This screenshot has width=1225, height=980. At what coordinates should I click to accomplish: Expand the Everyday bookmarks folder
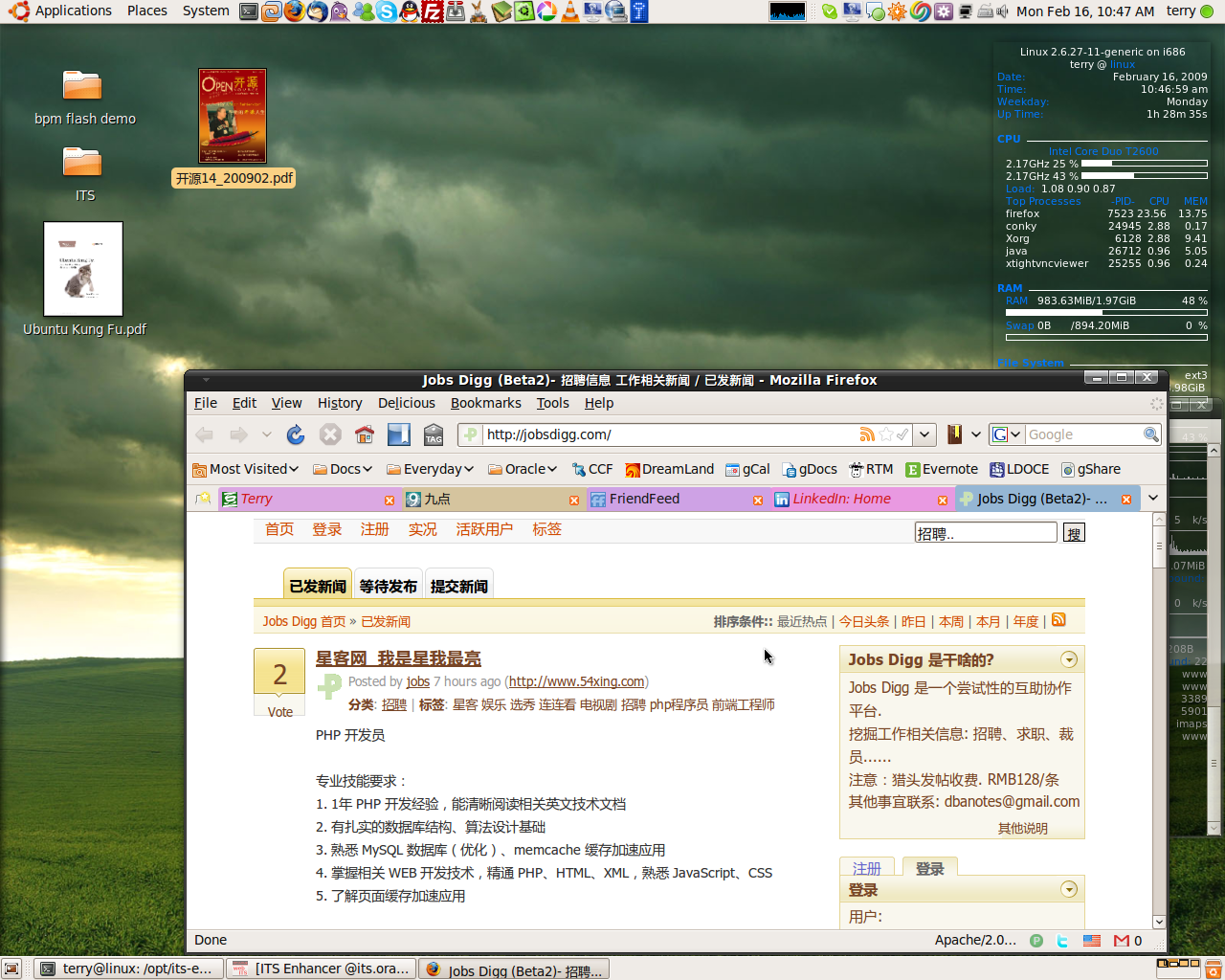click(x=431, y=469)
